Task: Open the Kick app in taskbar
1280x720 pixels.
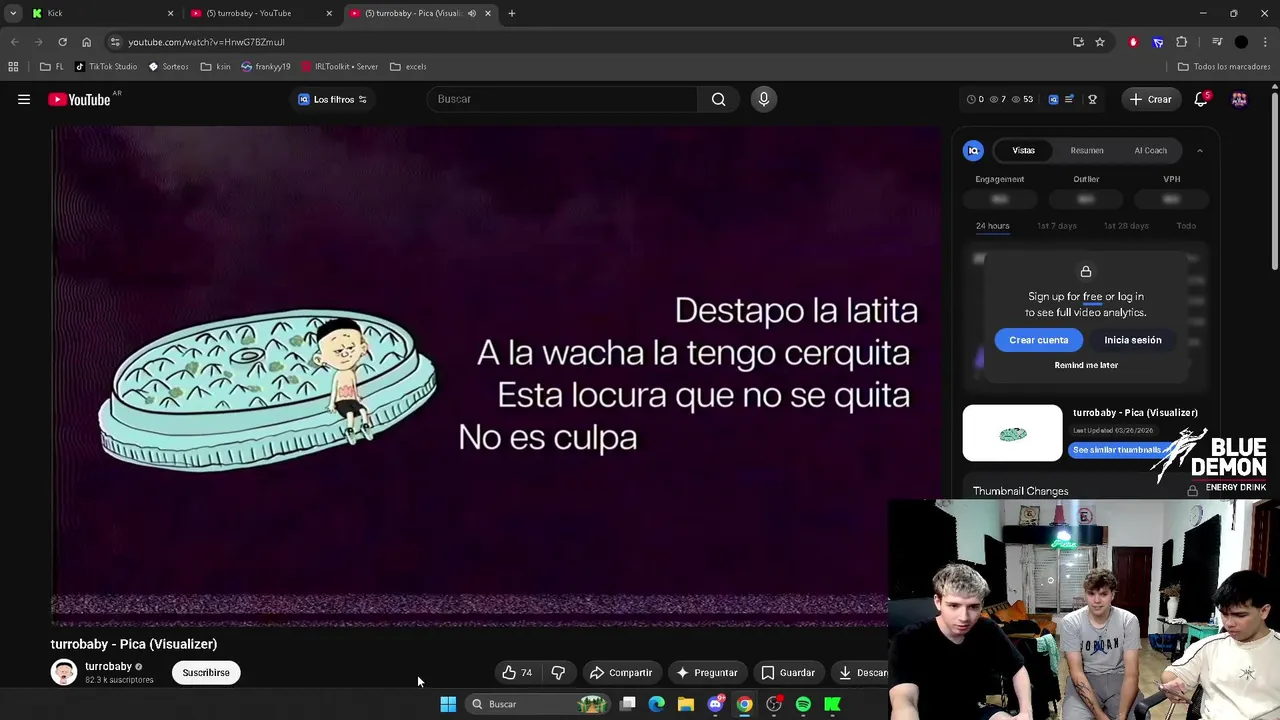Action: tap(832, 705)
